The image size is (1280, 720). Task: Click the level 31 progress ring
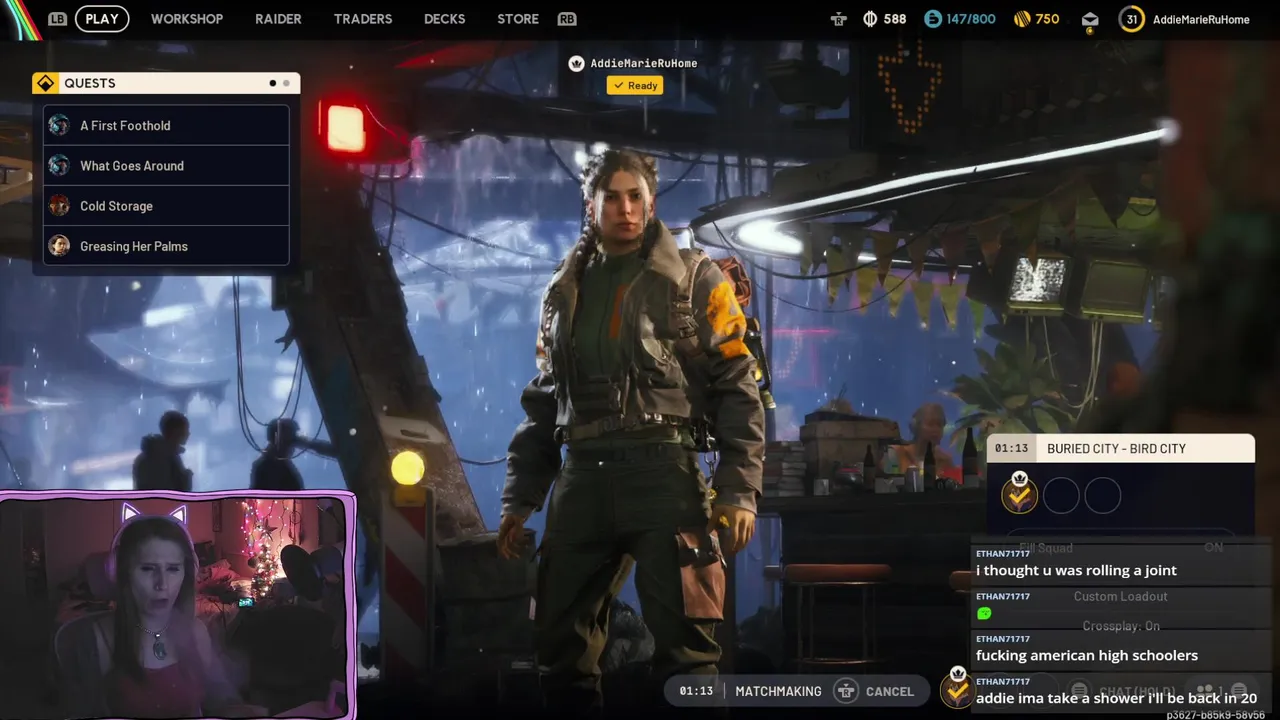tap(1131, 19)
